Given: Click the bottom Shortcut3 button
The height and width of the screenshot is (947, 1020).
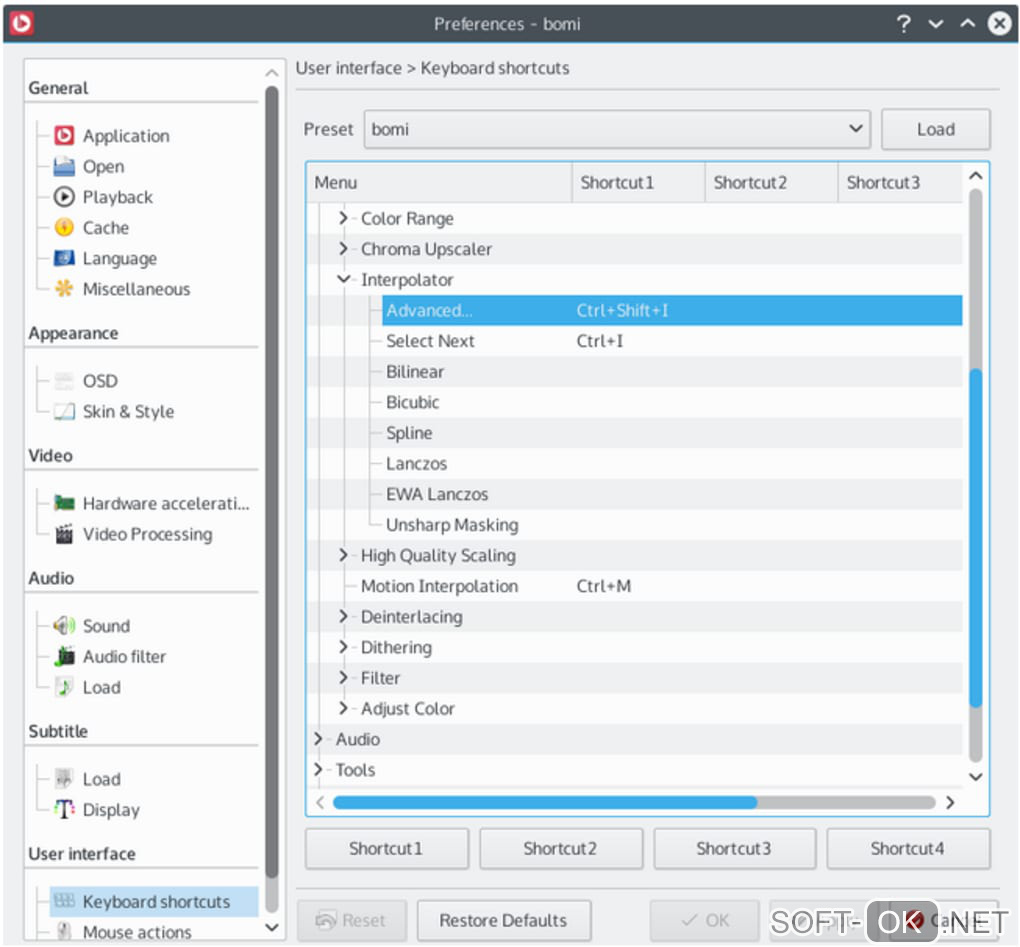Looking at the screenshot, I should pos(734,848).
